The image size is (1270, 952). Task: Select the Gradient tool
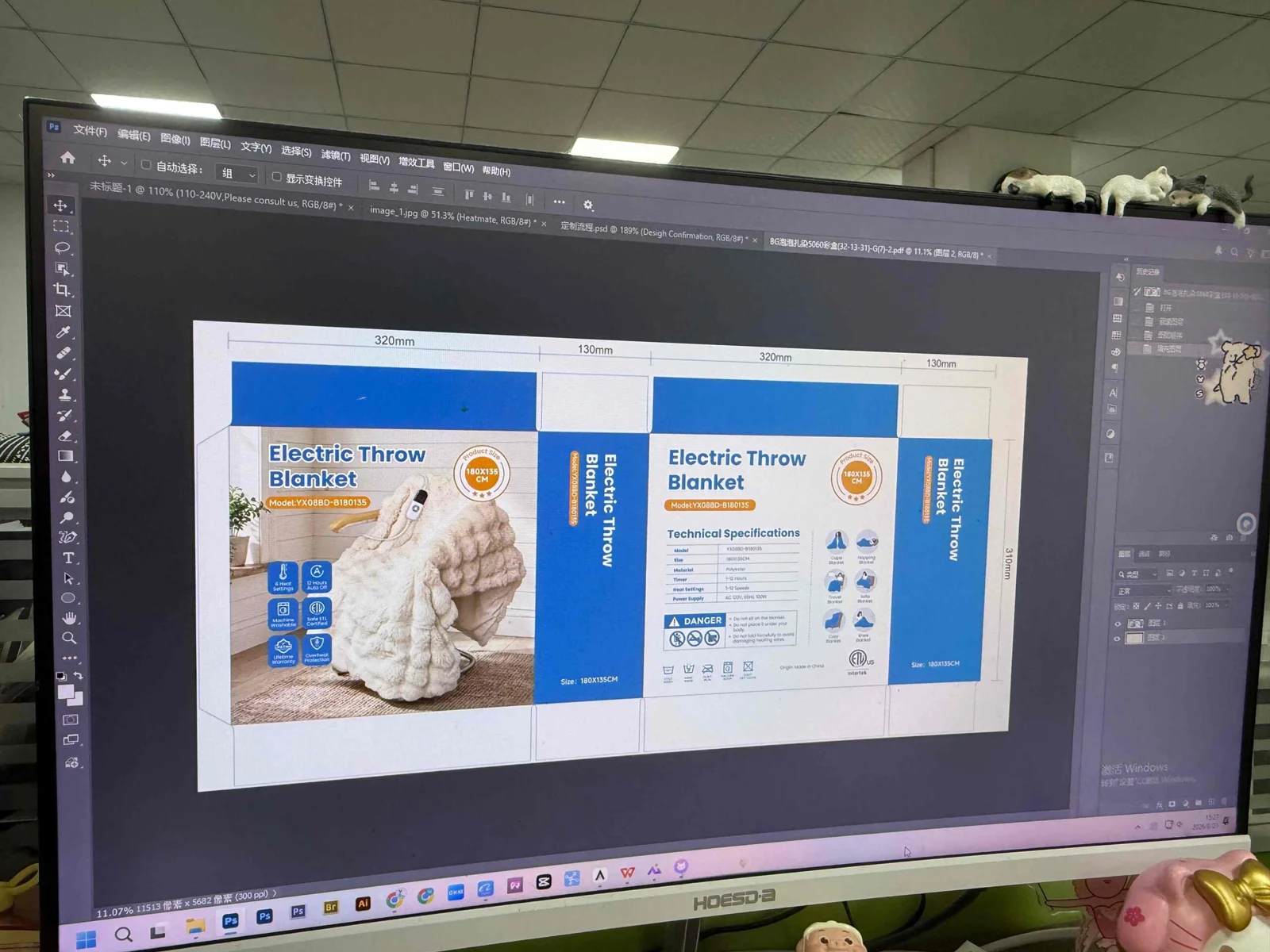tap(66, 456)
